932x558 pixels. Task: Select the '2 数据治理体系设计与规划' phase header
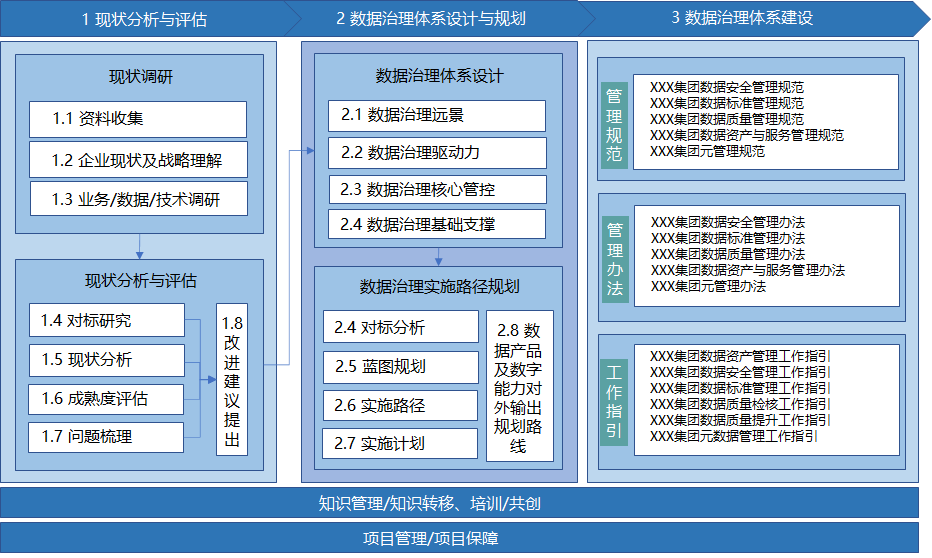pyautogui.click(x=430, y=18)
